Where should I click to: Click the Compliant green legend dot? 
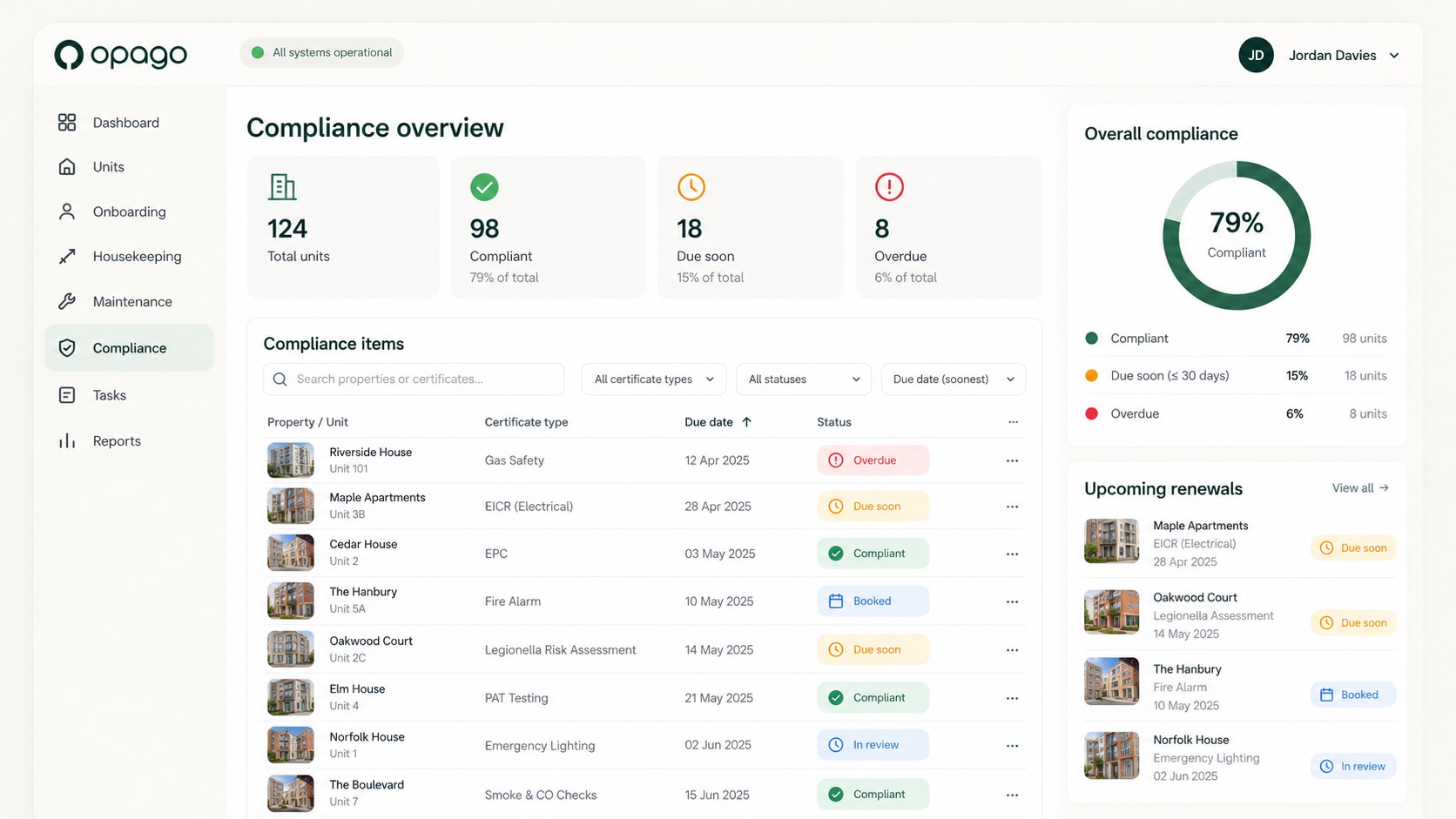[x=1091, y=338]
